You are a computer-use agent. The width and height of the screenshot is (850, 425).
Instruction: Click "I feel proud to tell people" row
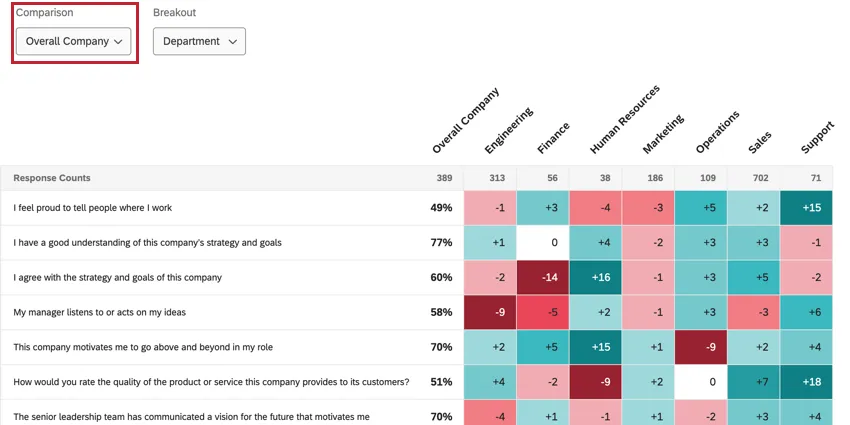93,208
